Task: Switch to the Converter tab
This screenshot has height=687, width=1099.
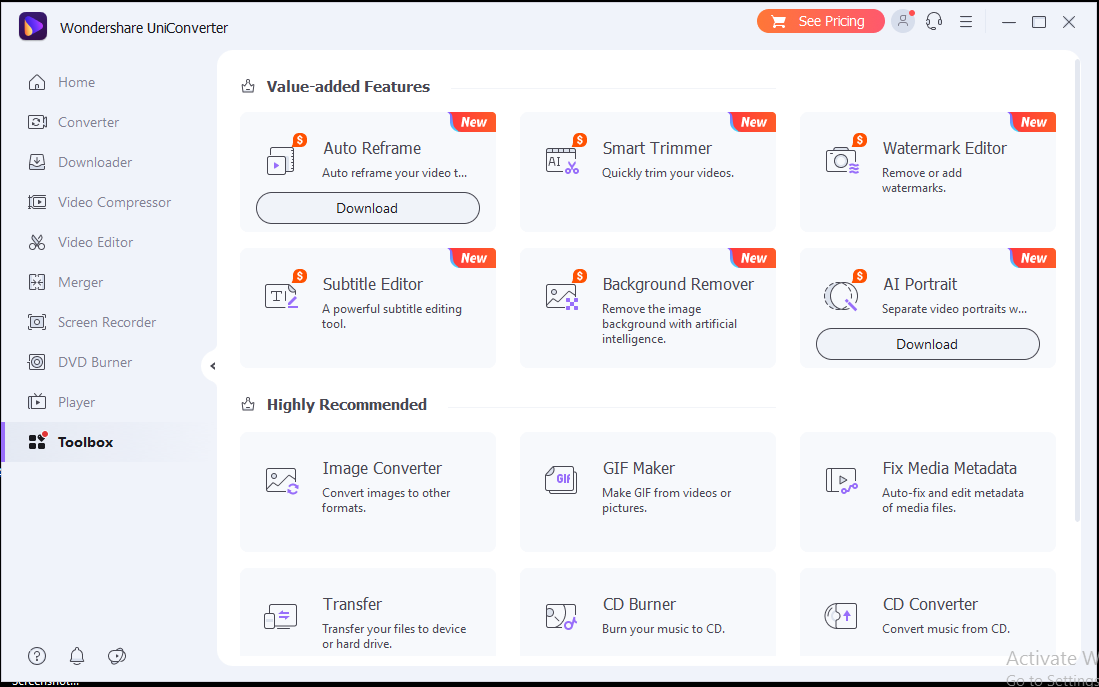Action: tap(88, 122)
